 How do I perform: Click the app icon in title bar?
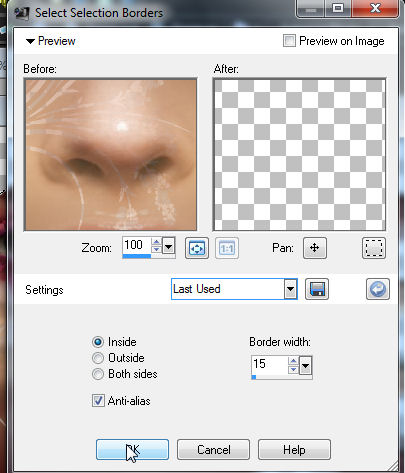click(x=22, y=13)
